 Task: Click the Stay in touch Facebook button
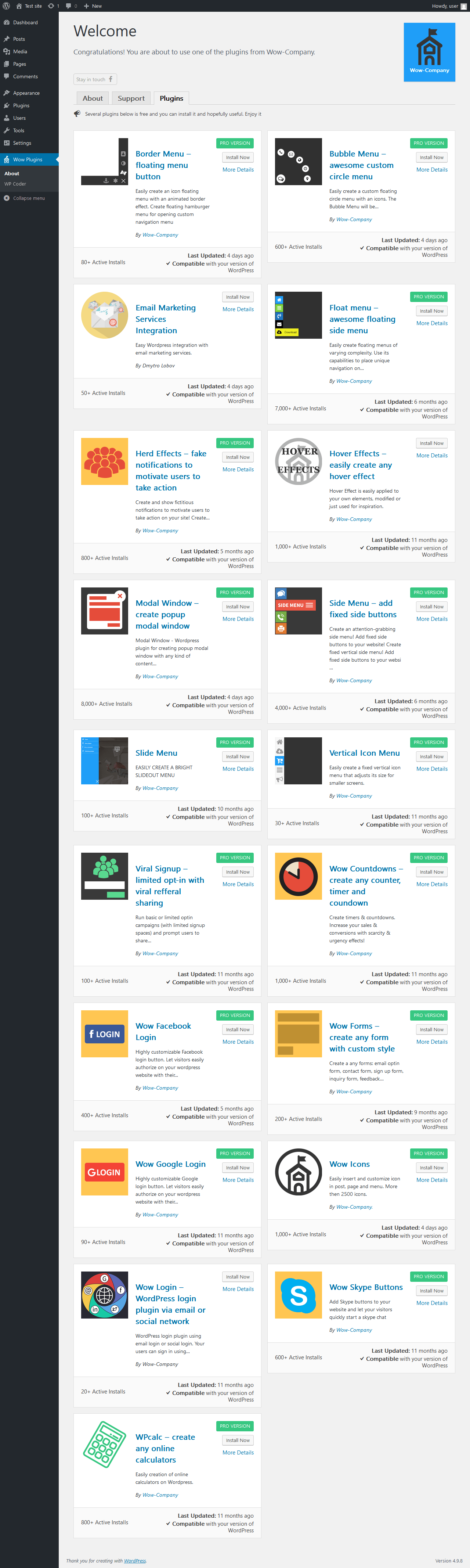tap(95, 80)
